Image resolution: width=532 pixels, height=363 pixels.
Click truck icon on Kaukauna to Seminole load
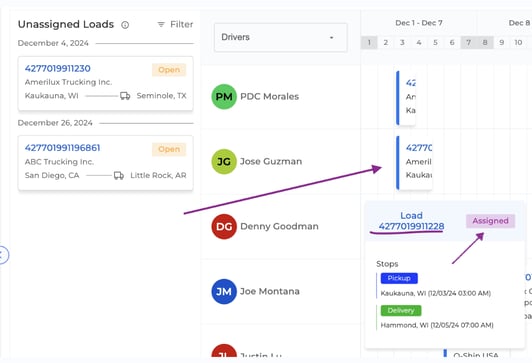125,96
